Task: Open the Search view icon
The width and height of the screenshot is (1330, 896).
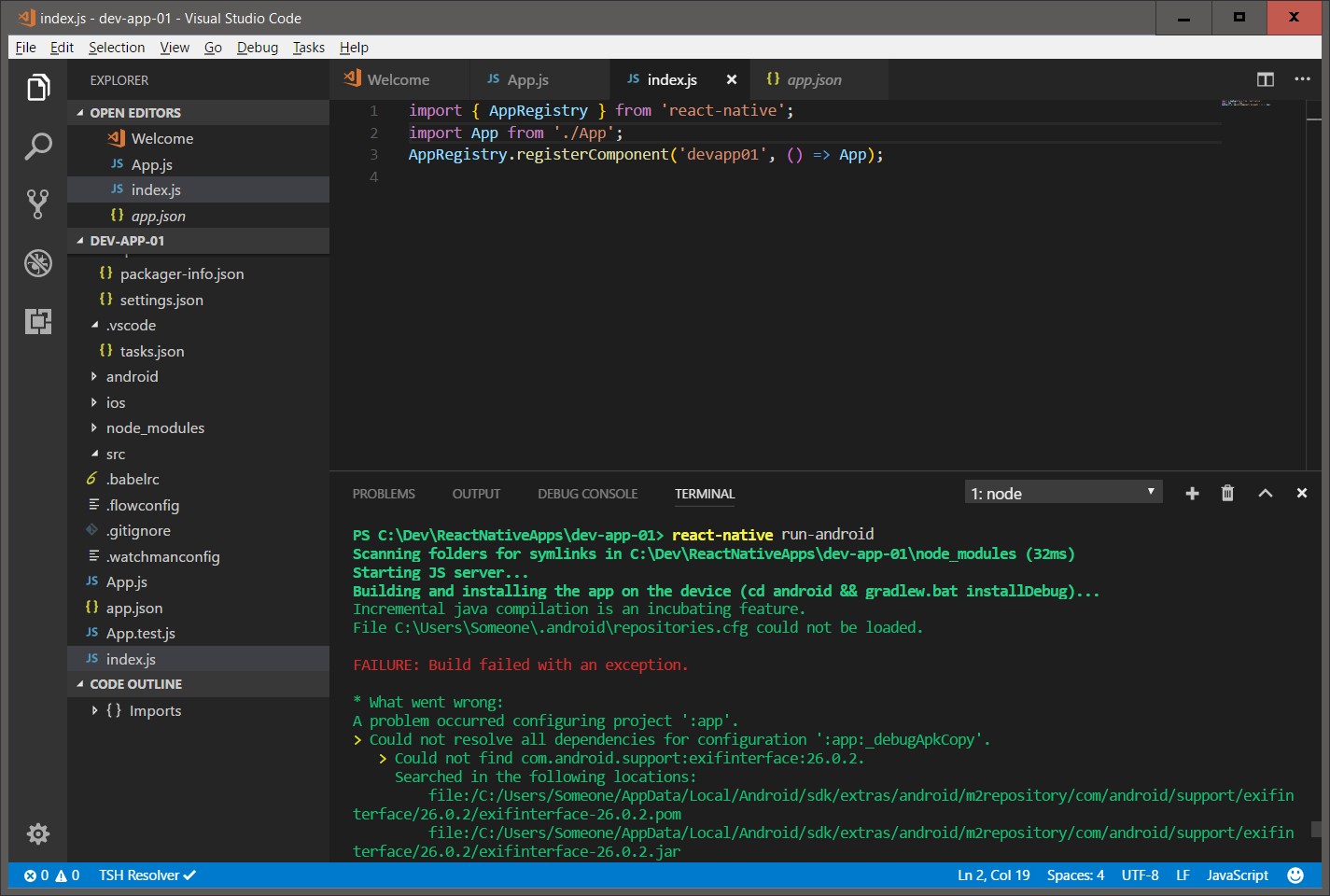Action: pos(38,146)
